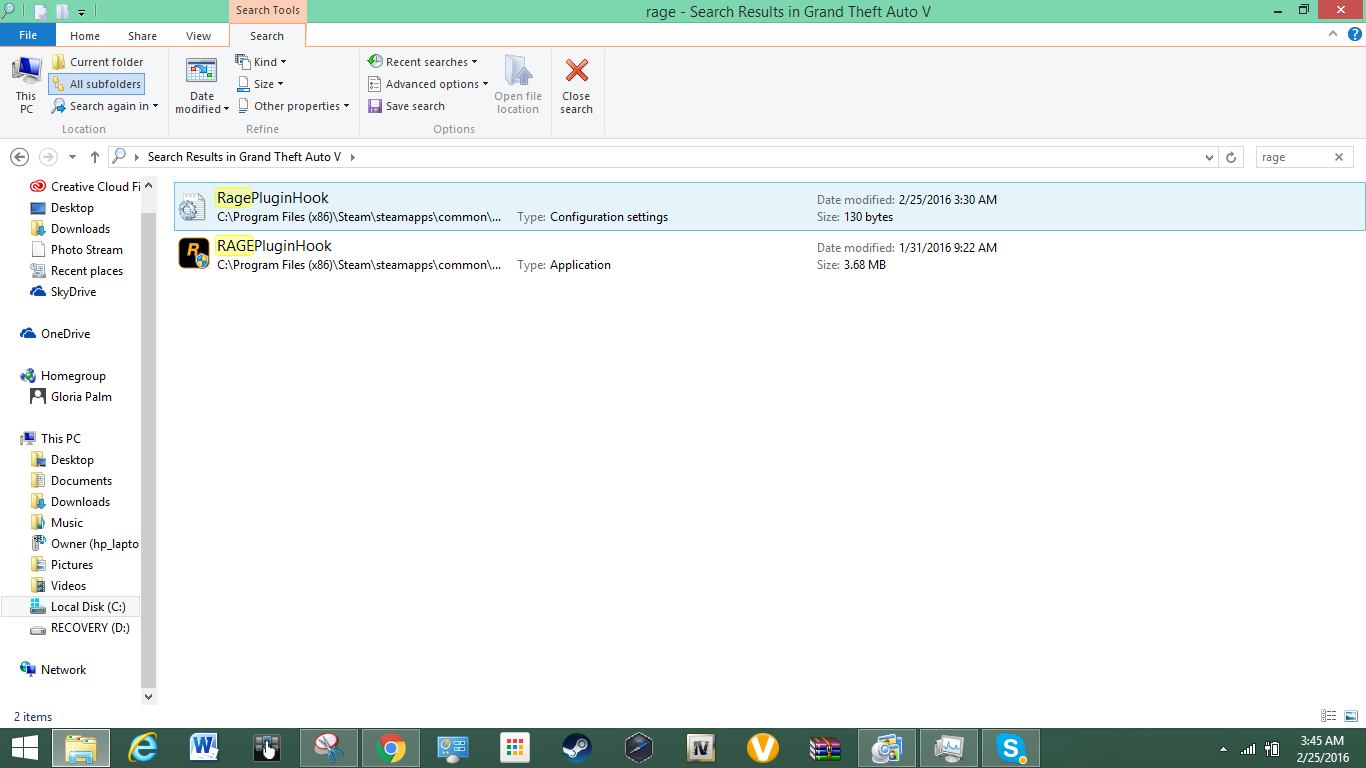Click the navigation pane scroll up arrow
1366x768 pixels.
click(149, 185)
